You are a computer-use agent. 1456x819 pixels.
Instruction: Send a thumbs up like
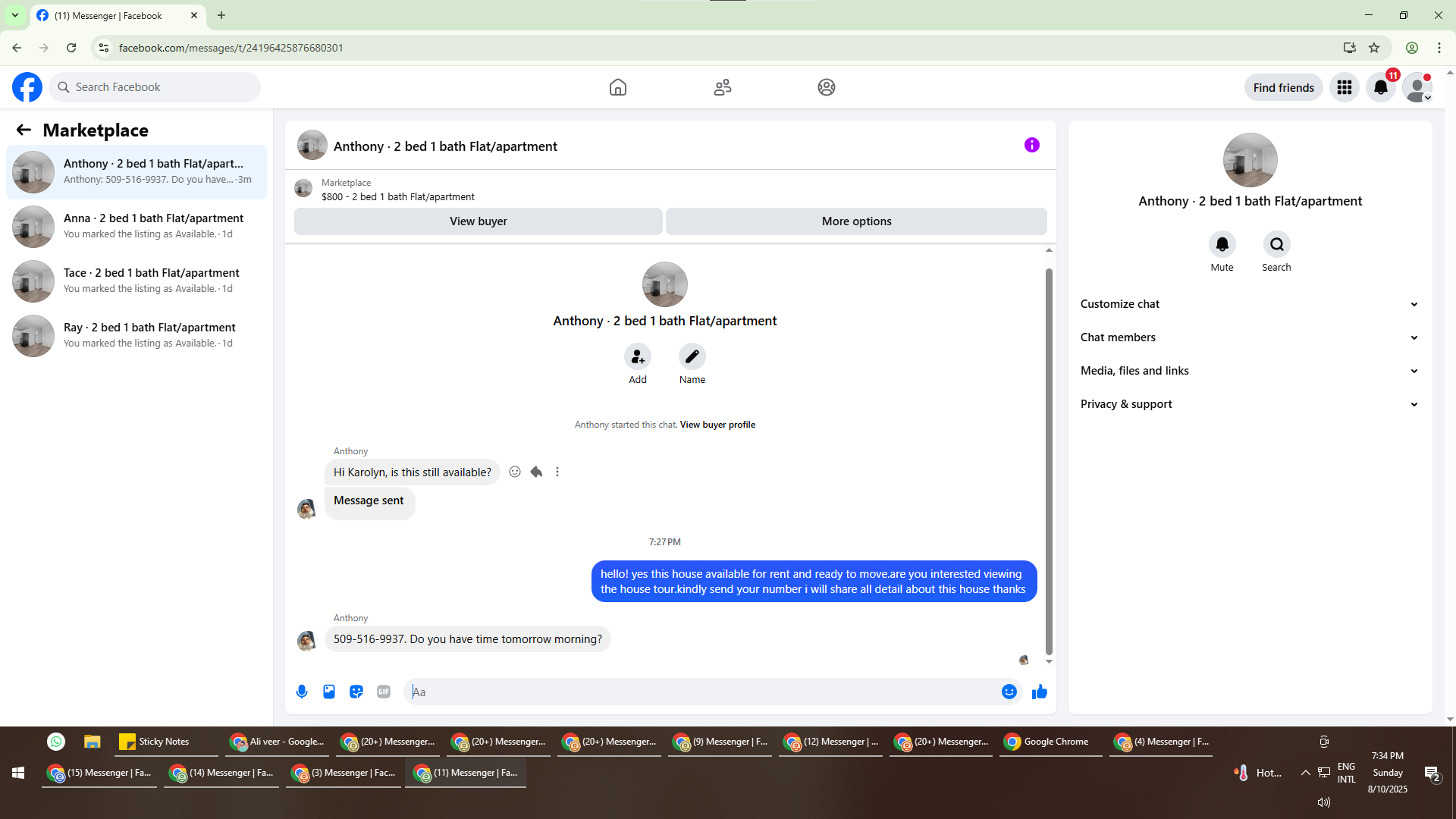pos(1039,692)
